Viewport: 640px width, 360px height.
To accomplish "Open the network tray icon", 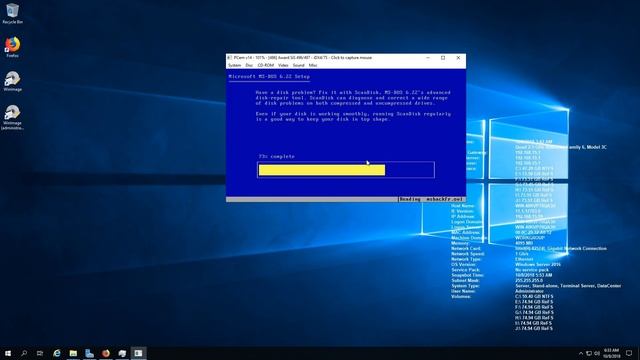I will 589,353.
